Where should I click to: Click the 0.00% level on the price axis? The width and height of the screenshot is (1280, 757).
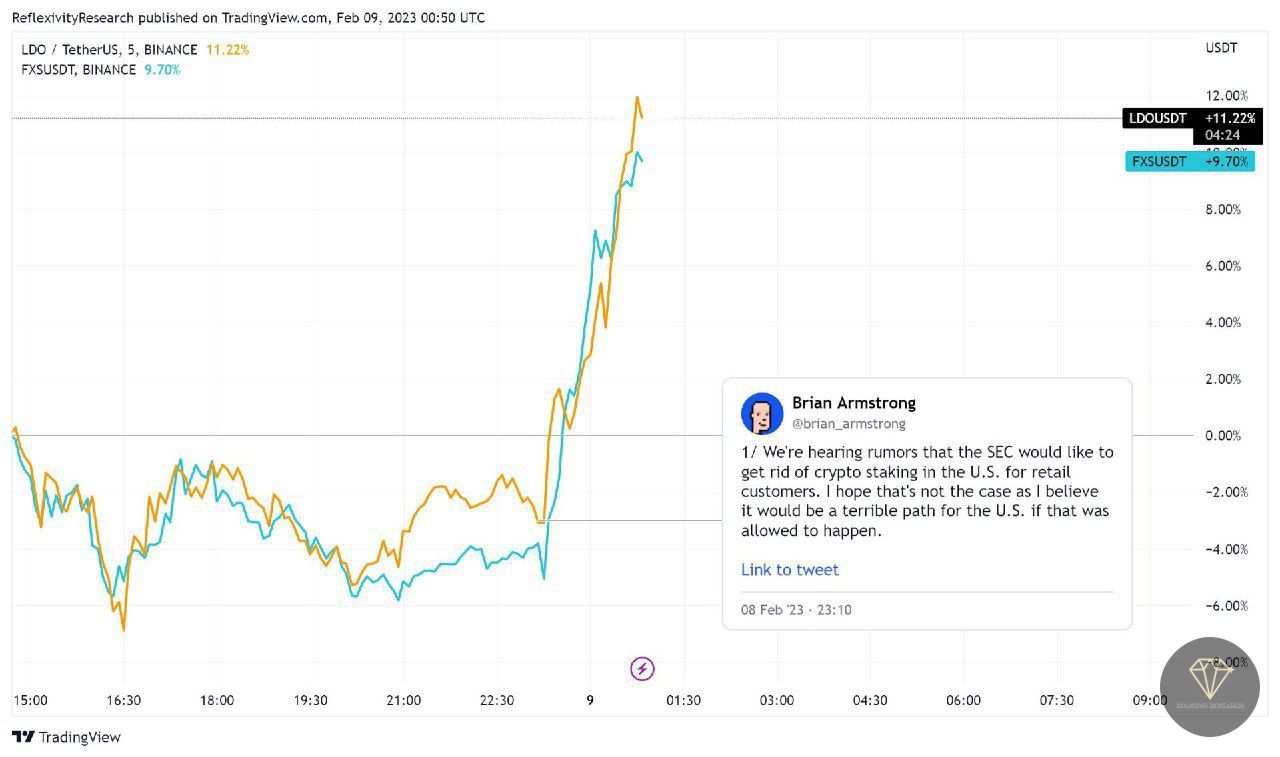click(1224, 436)
